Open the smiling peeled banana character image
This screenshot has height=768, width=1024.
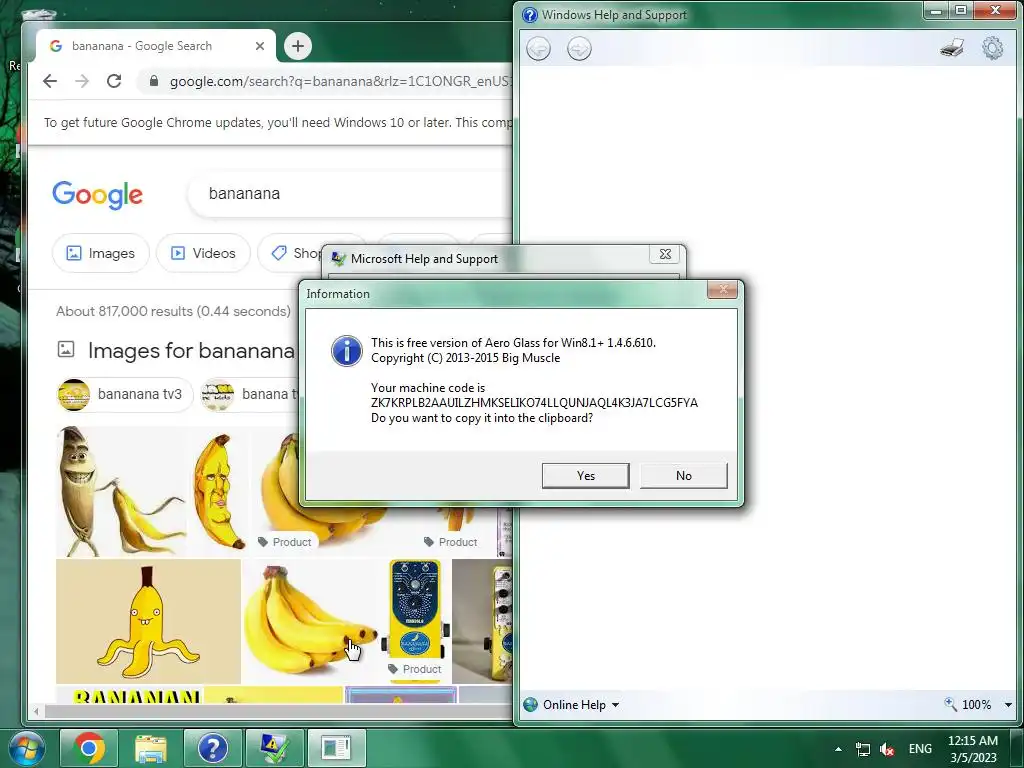(120, 491)
